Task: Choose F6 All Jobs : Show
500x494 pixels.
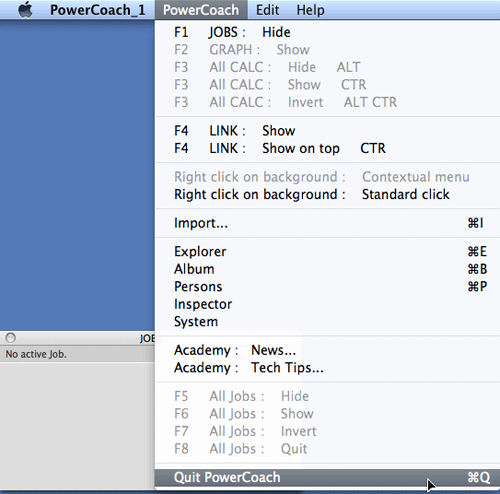Action: (327, 414)
